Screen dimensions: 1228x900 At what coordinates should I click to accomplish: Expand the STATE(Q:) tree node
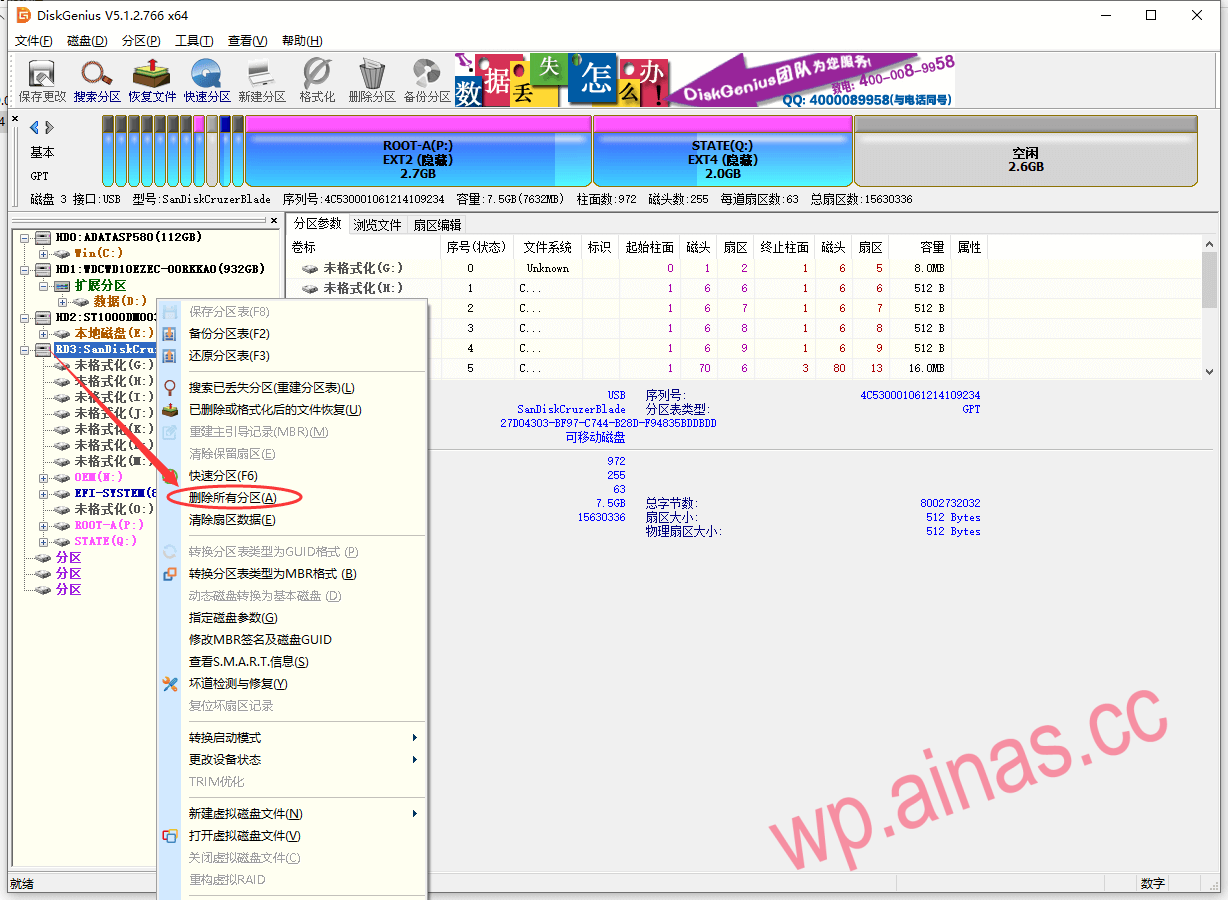pyautogui.click(x=43, y=542)
